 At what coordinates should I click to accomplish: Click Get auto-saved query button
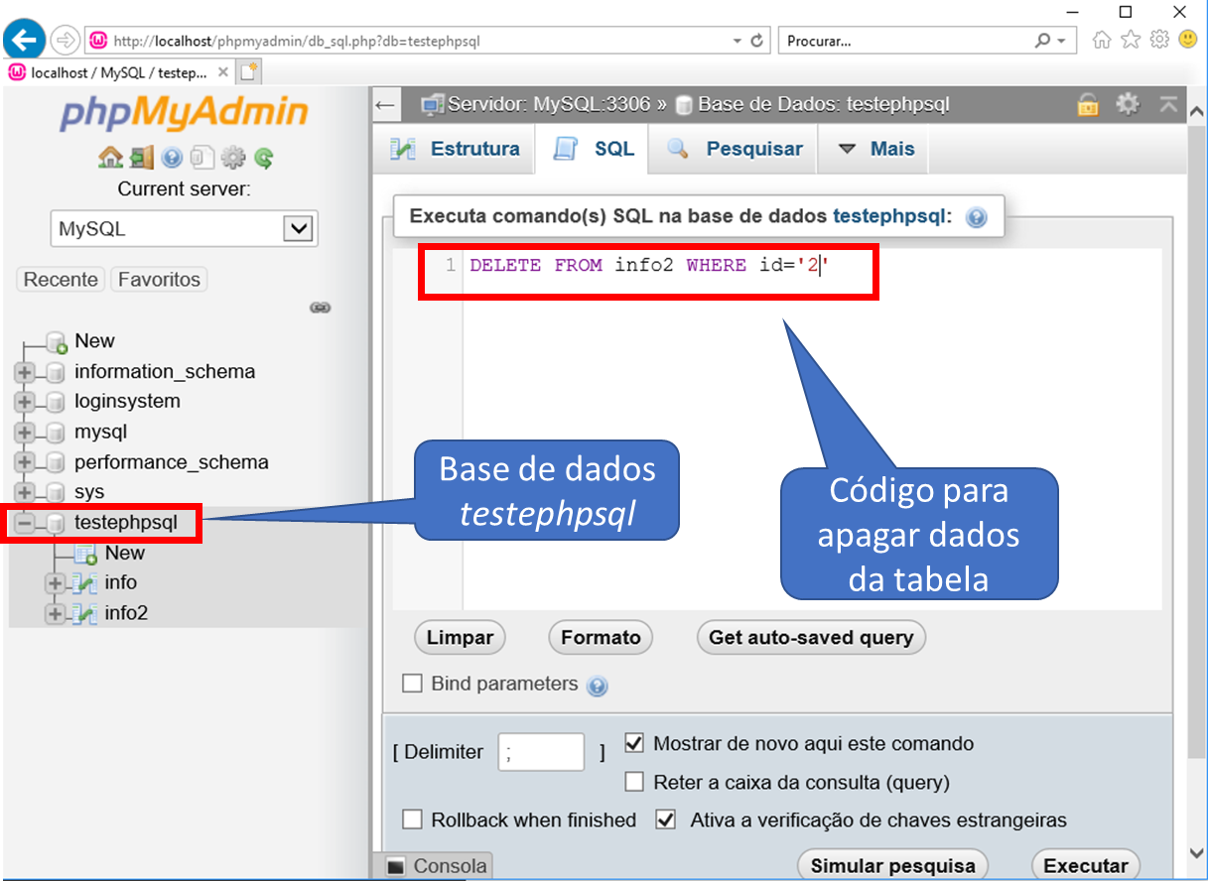(x=811, y=637)
